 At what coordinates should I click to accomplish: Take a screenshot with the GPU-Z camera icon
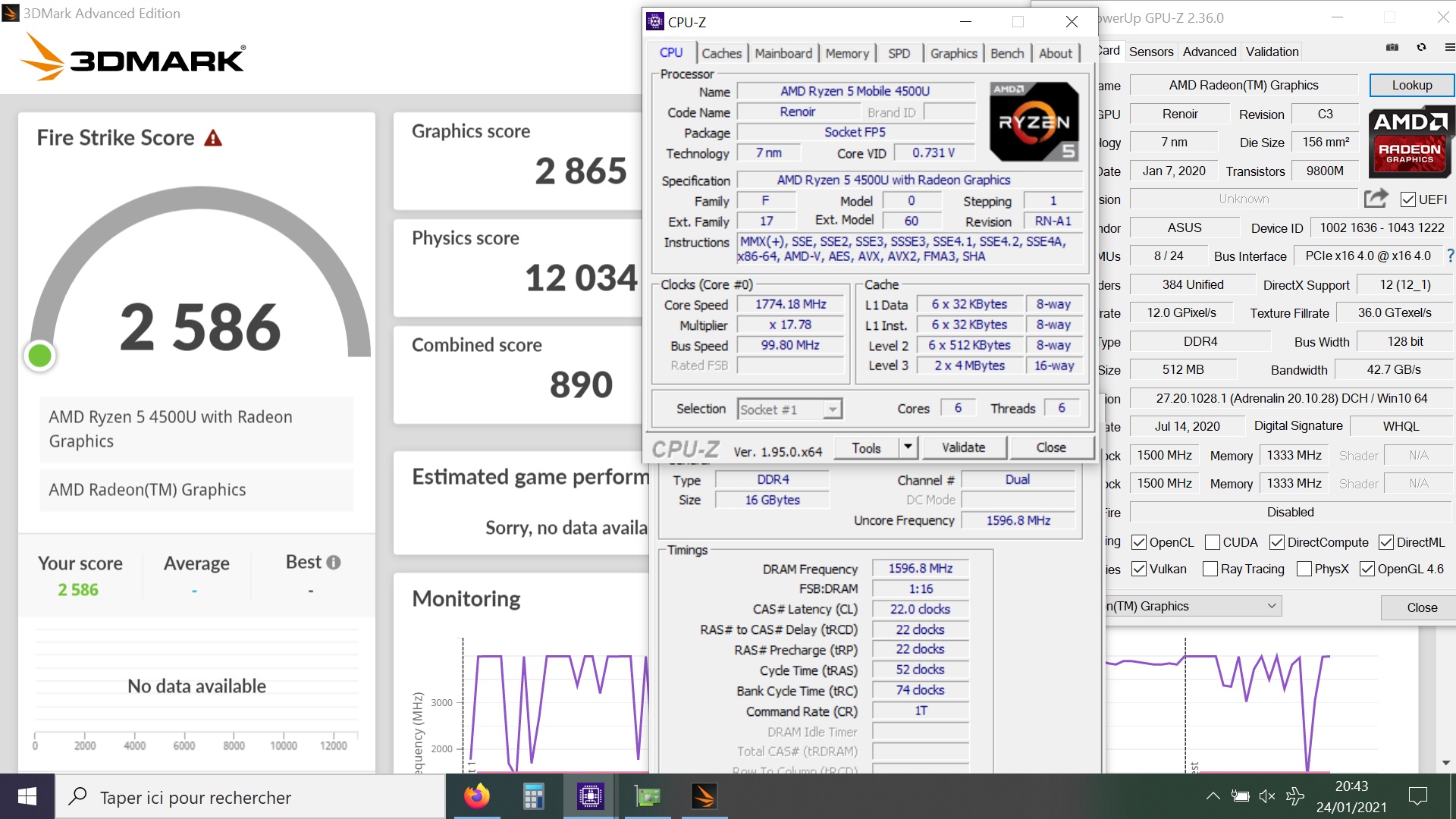[x=1392, y=47]
